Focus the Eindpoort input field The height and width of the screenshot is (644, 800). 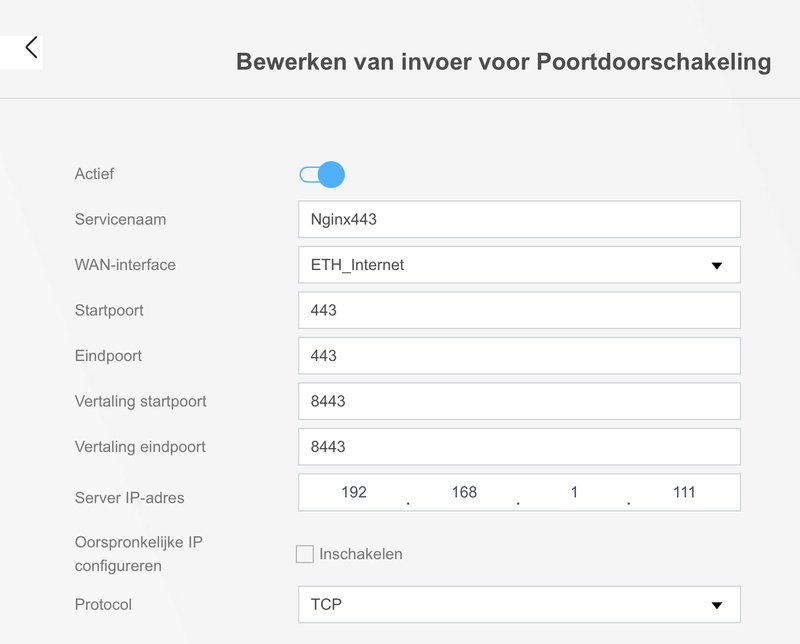coord(519,355)
